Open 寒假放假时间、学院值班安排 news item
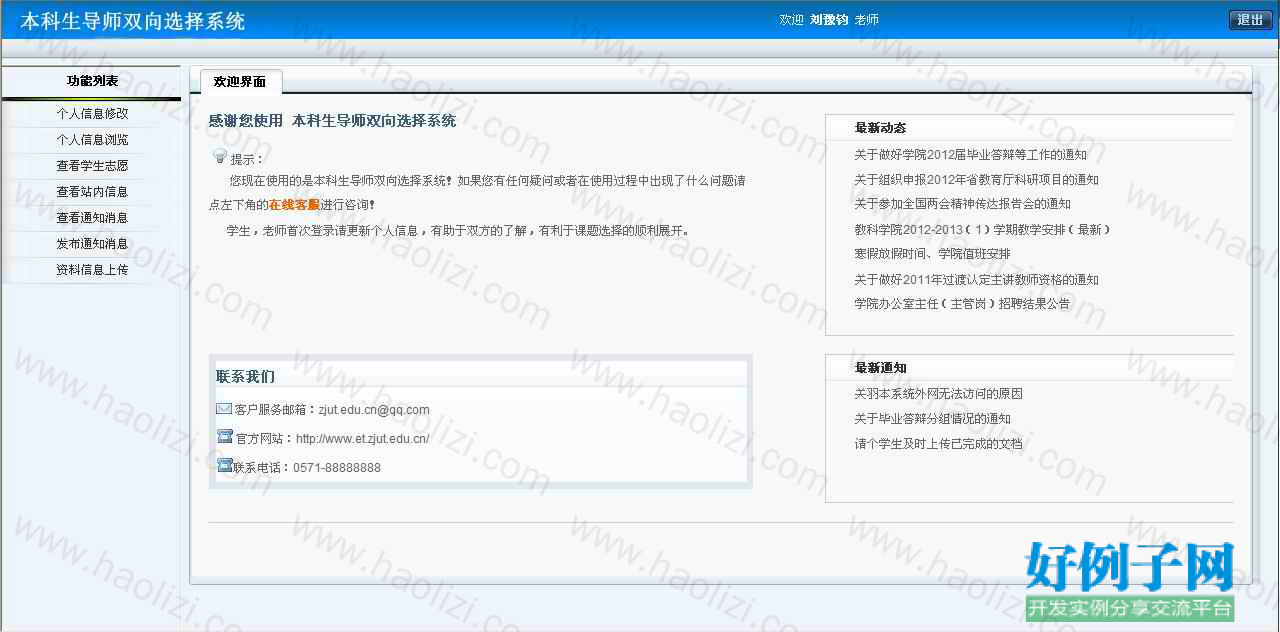 pos(932,254)
